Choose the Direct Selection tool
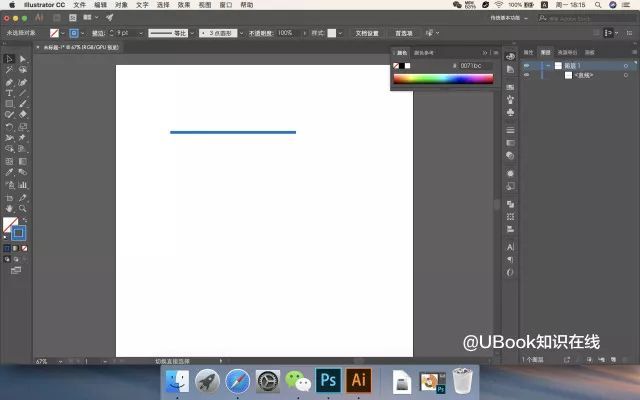This screenshot has width=640, height=400. click(x=22, y=59)
